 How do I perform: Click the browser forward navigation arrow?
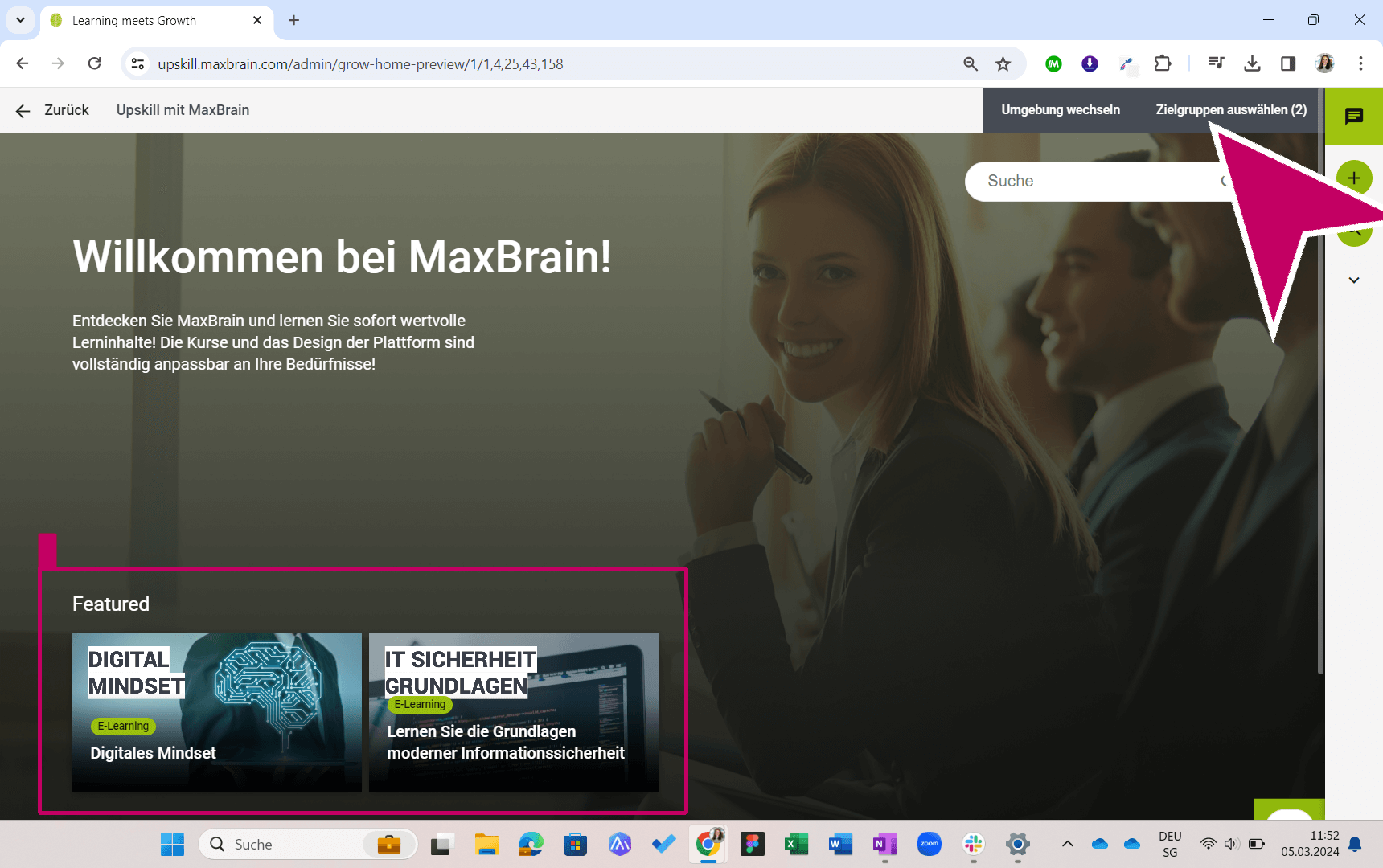coord(58,63)
